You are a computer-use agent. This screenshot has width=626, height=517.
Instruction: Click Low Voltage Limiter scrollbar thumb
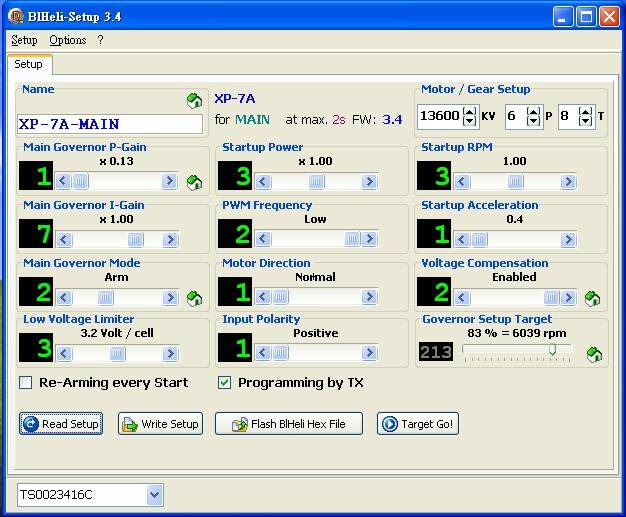coord(118,353)
